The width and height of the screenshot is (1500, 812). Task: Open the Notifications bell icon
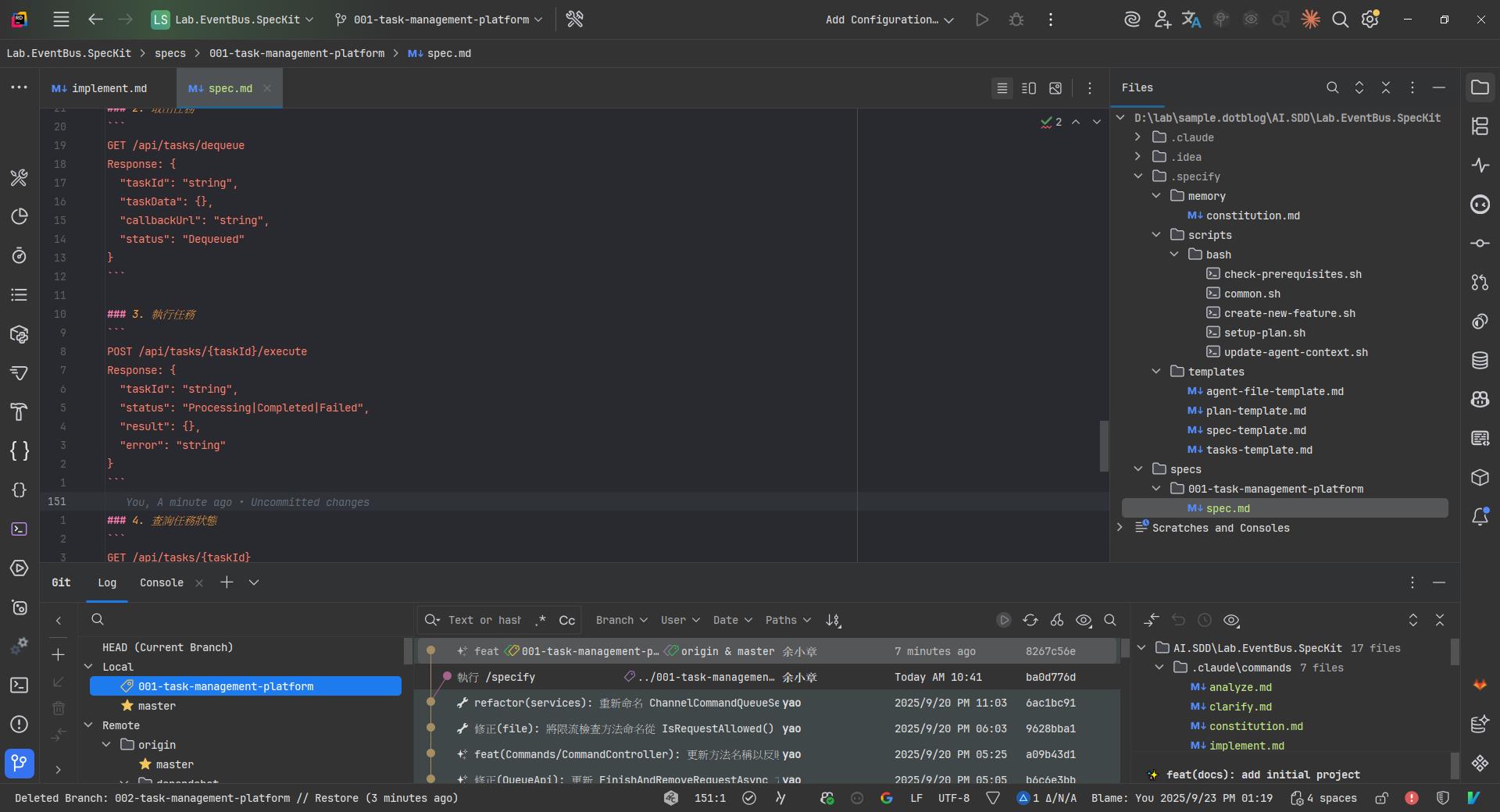click(x=1480, y=517)
